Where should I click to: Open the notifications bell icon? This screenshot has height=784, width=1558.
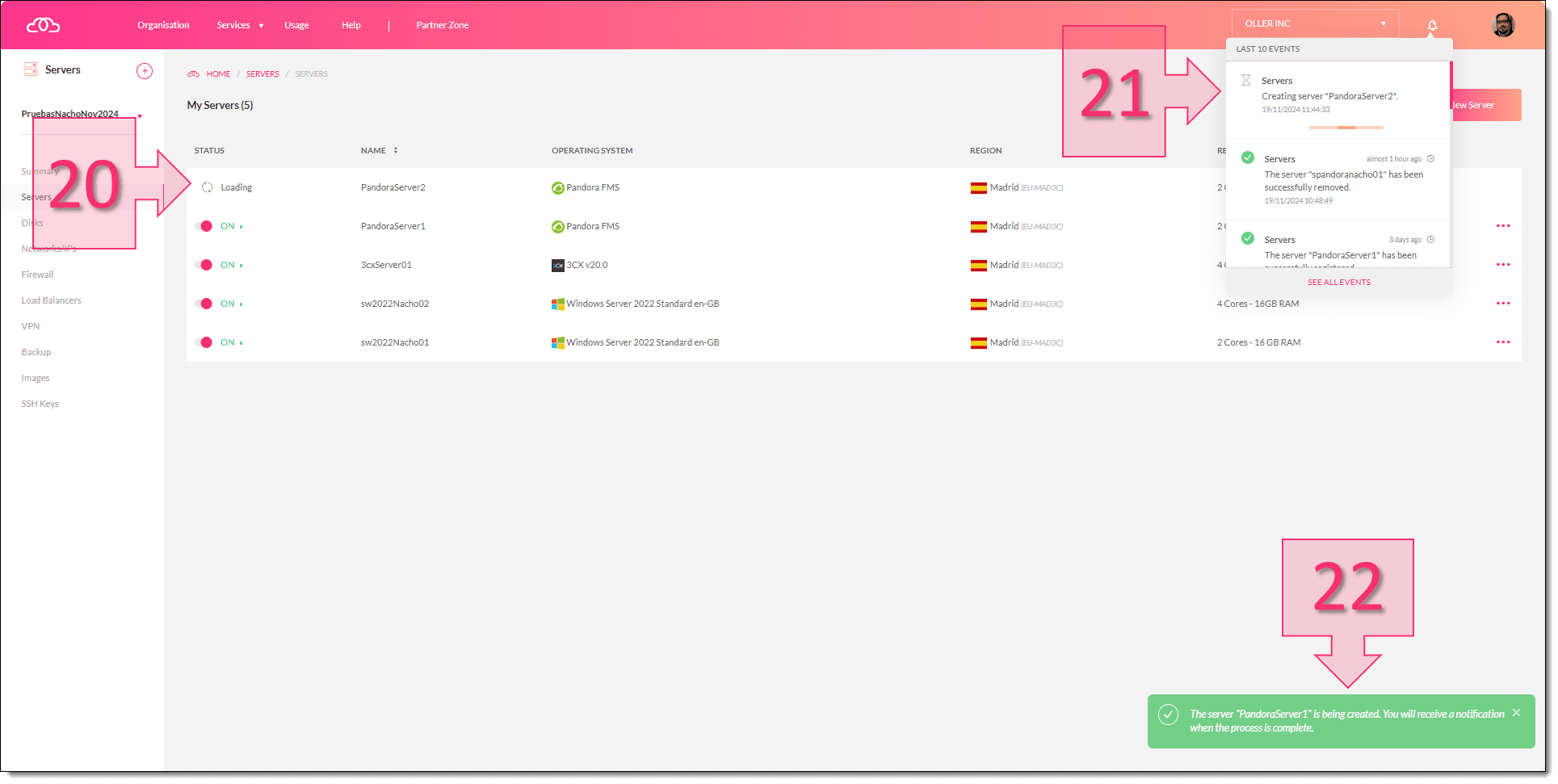tap(1432, 25)
